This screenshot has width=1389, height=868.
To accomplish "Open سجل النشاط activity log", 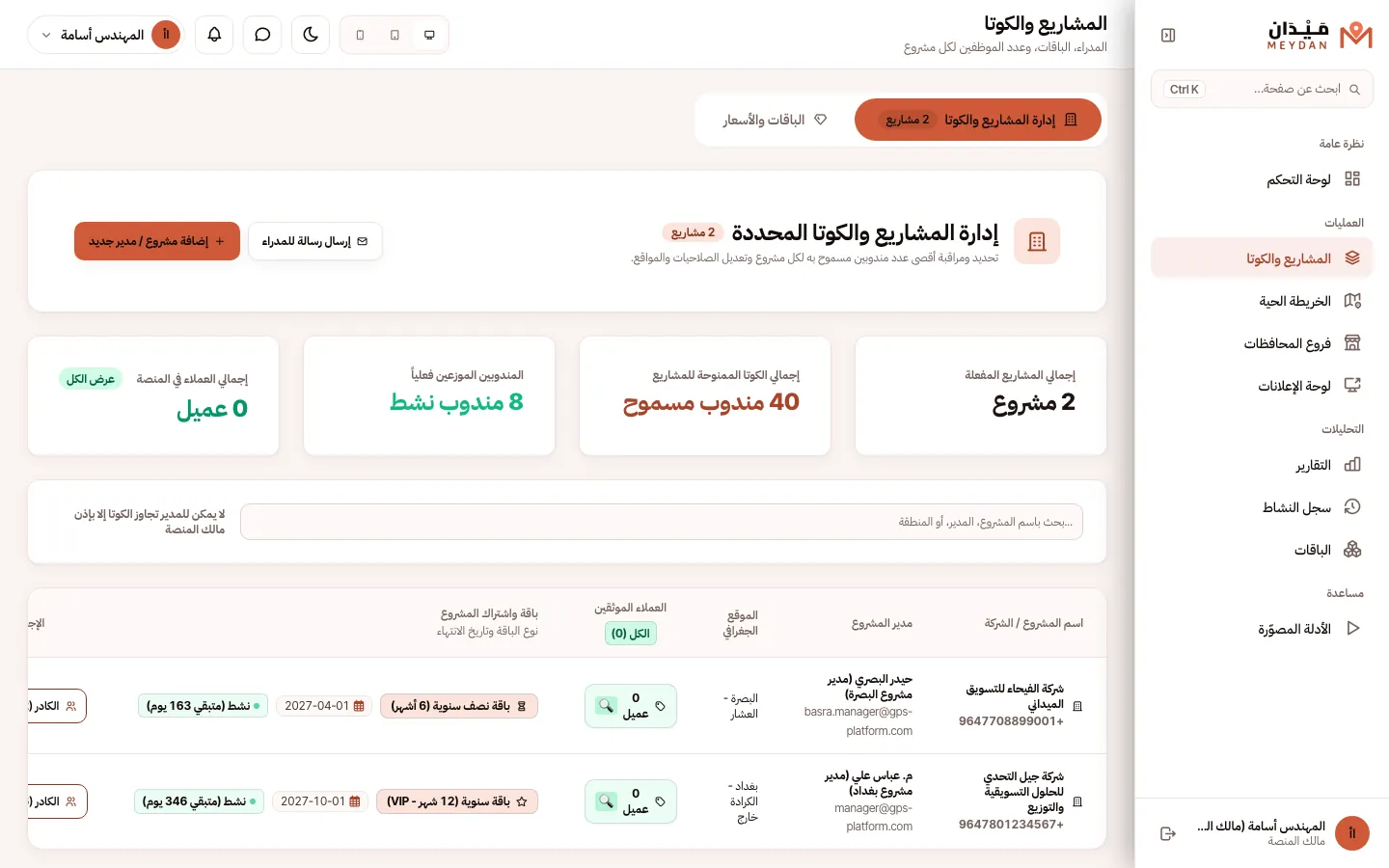I will click(x=1262, y=507).
